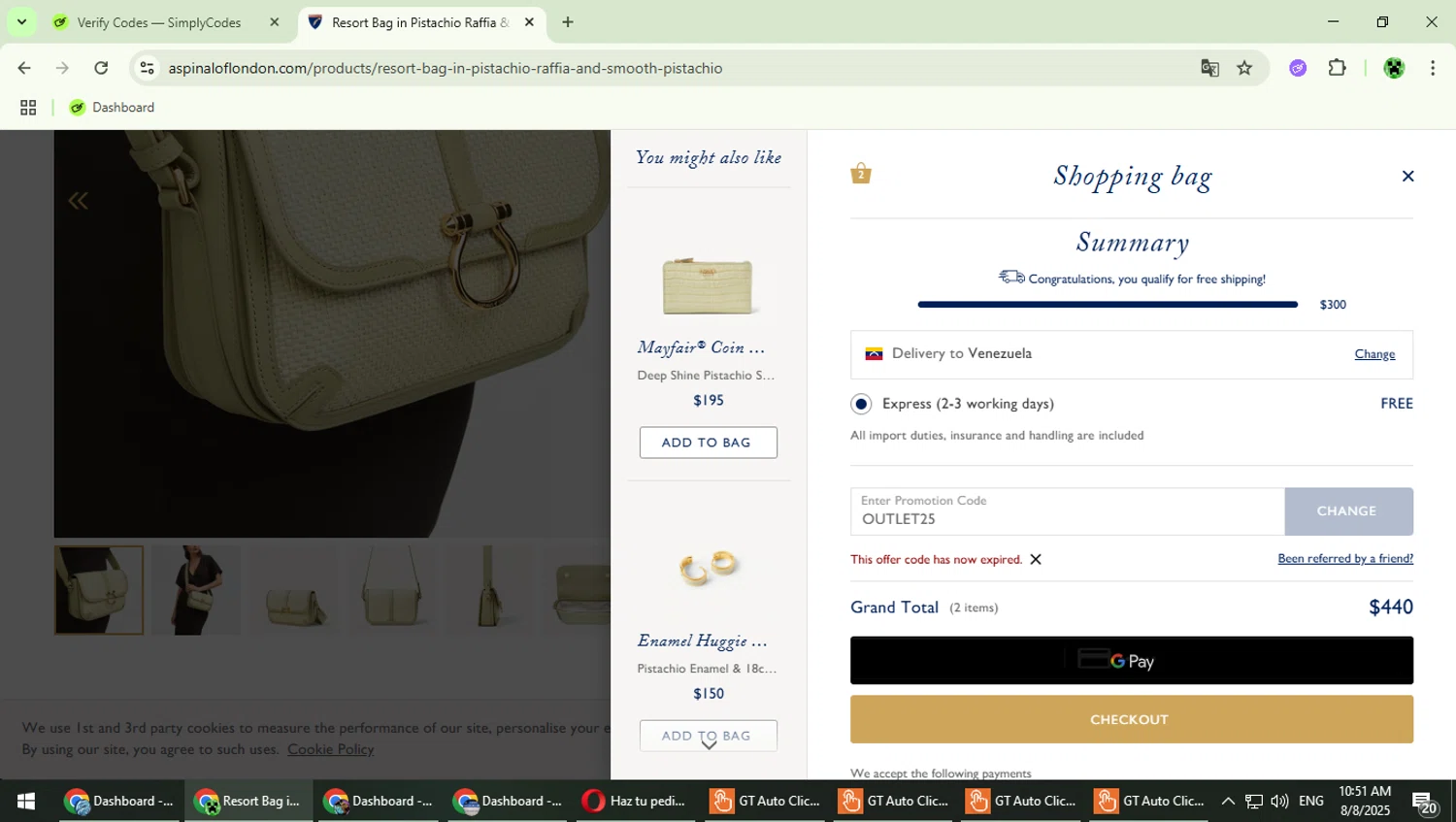Select fourth bag with strap thumbnail

(391, 590)
